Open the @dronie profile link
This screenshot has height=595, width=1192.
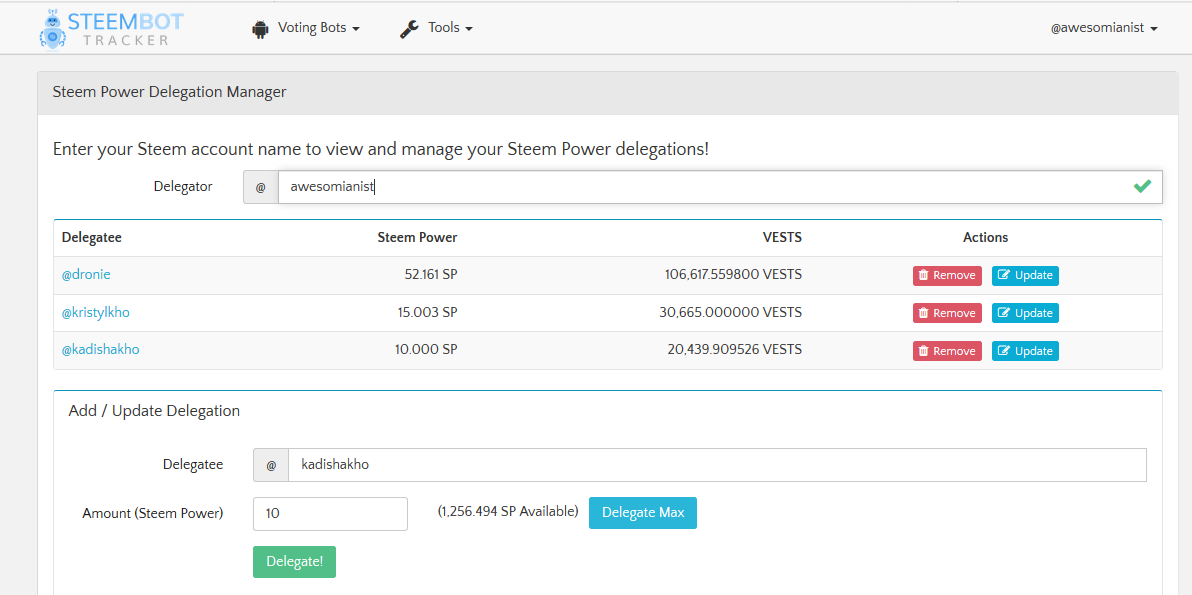86,274
